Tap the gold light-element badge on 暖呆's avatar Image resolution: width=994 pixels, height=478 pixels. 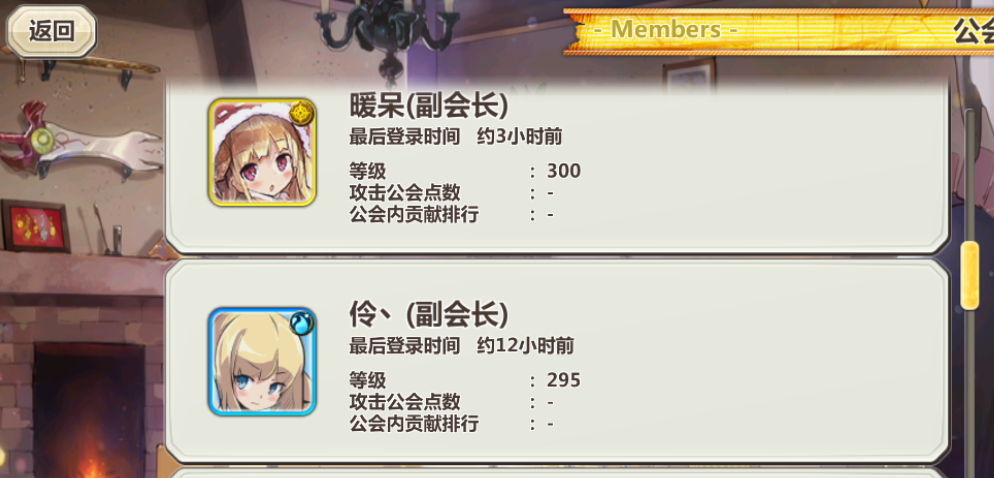302,113
